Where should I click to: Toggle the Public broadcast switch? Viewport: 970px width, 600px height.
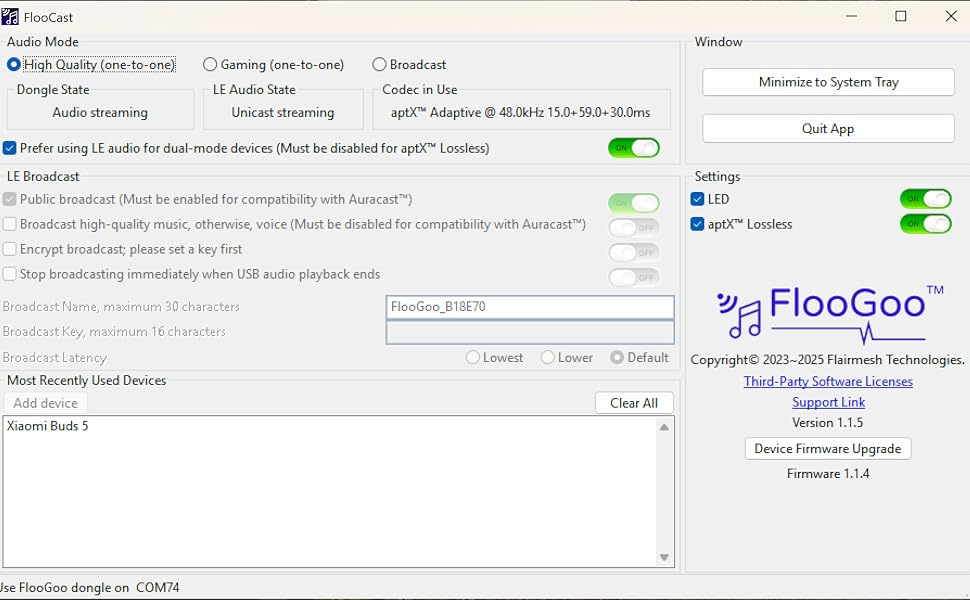pos(633,203)
